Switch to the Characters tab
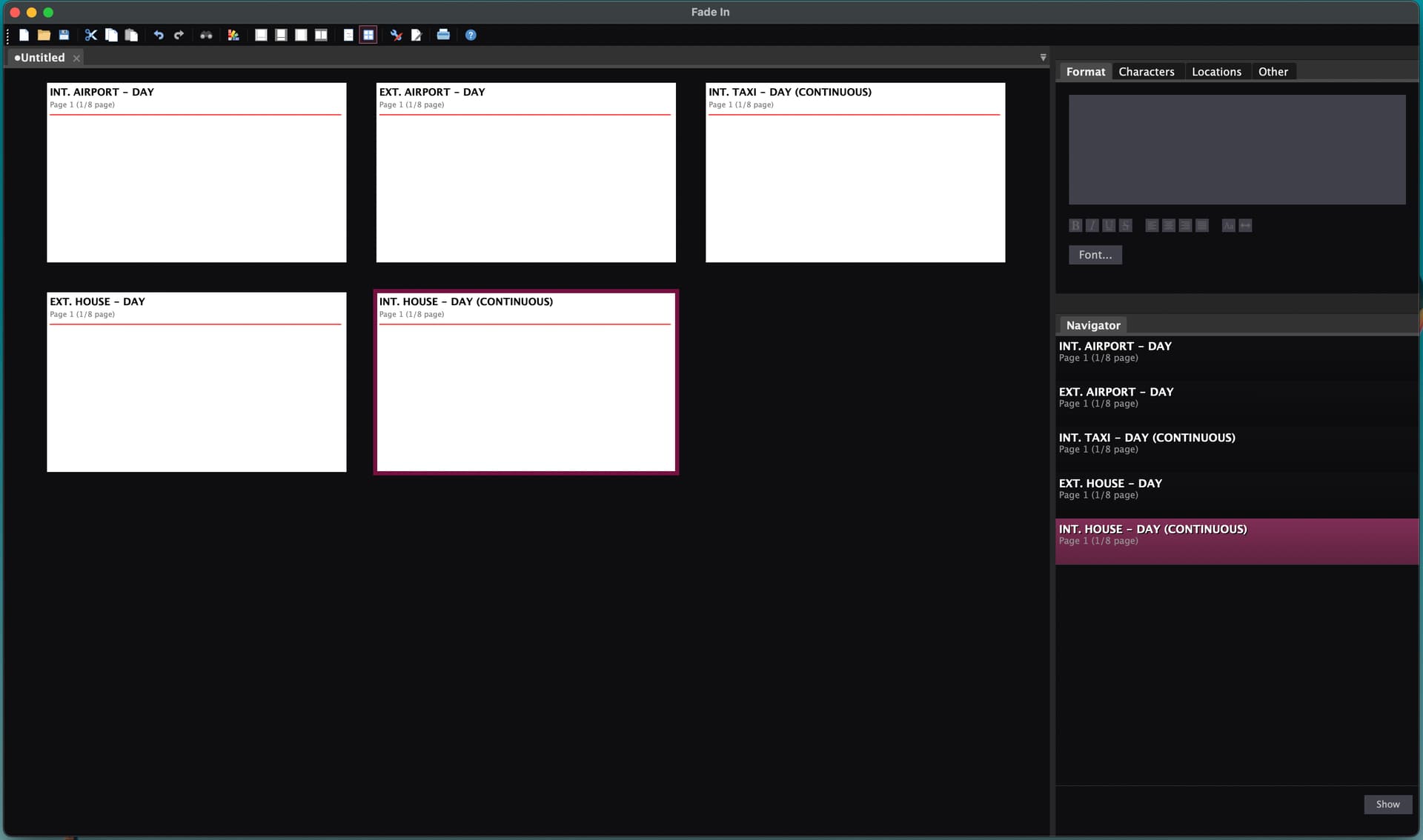The height and width of the screenshot is (840, 1423). point(1146,72)
